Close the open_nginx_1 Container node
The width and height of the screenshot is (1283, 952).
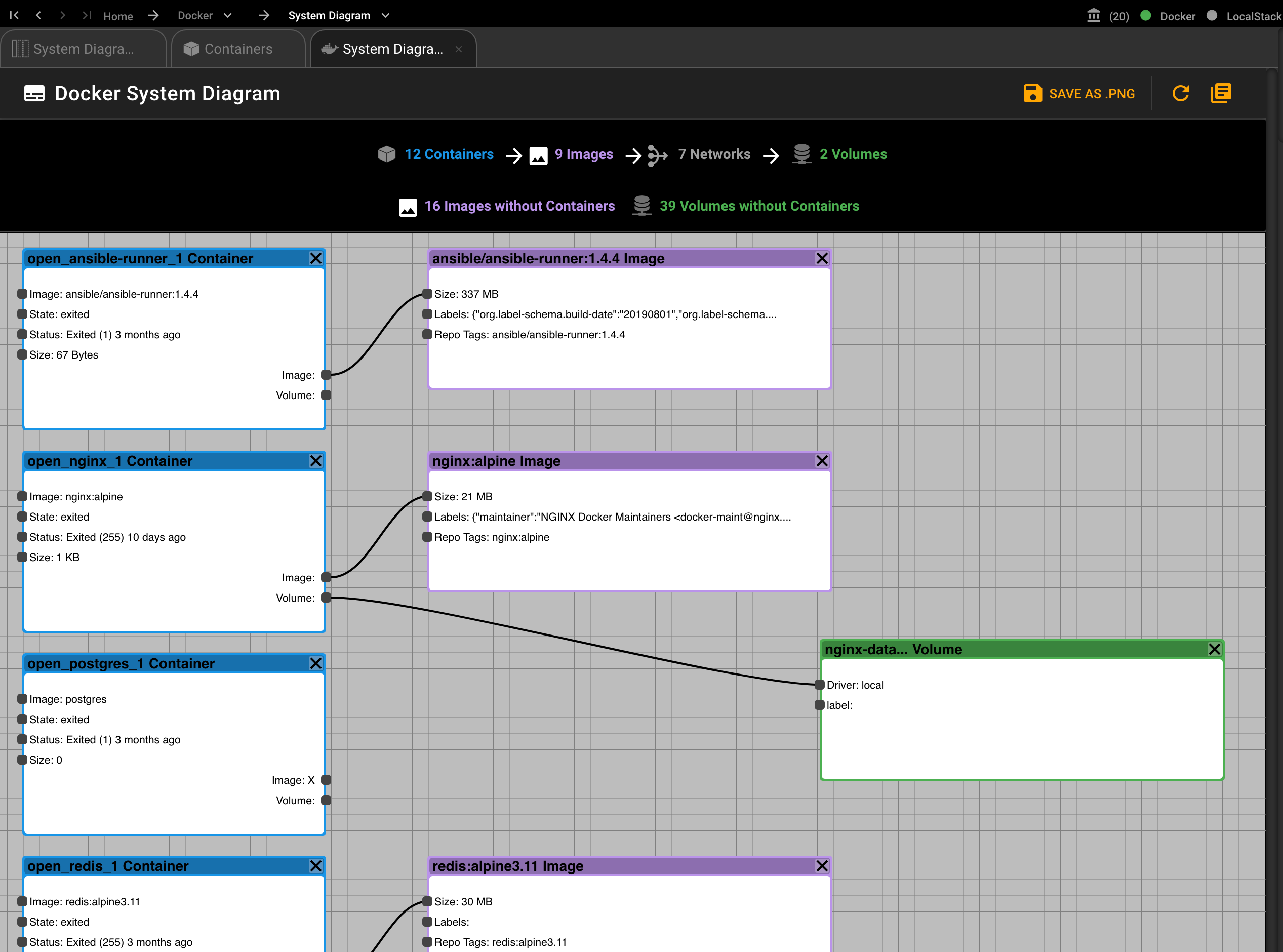(316, 460)
